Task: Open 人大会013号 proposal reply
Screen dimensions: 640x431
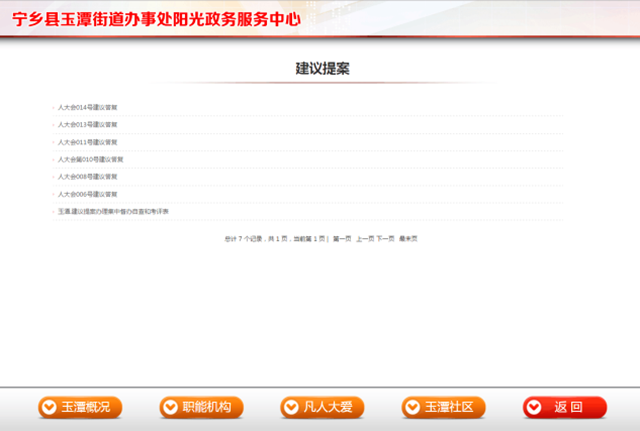Action: (x=88, y=124)
